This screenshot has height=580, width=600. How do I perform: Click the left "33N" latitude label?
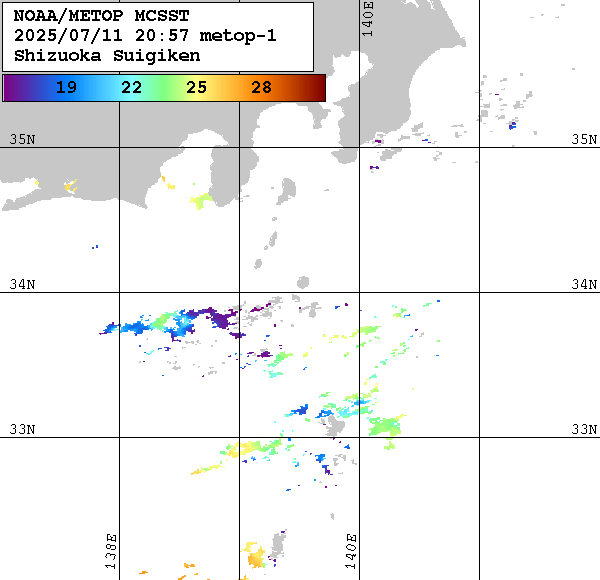point(23,430)
